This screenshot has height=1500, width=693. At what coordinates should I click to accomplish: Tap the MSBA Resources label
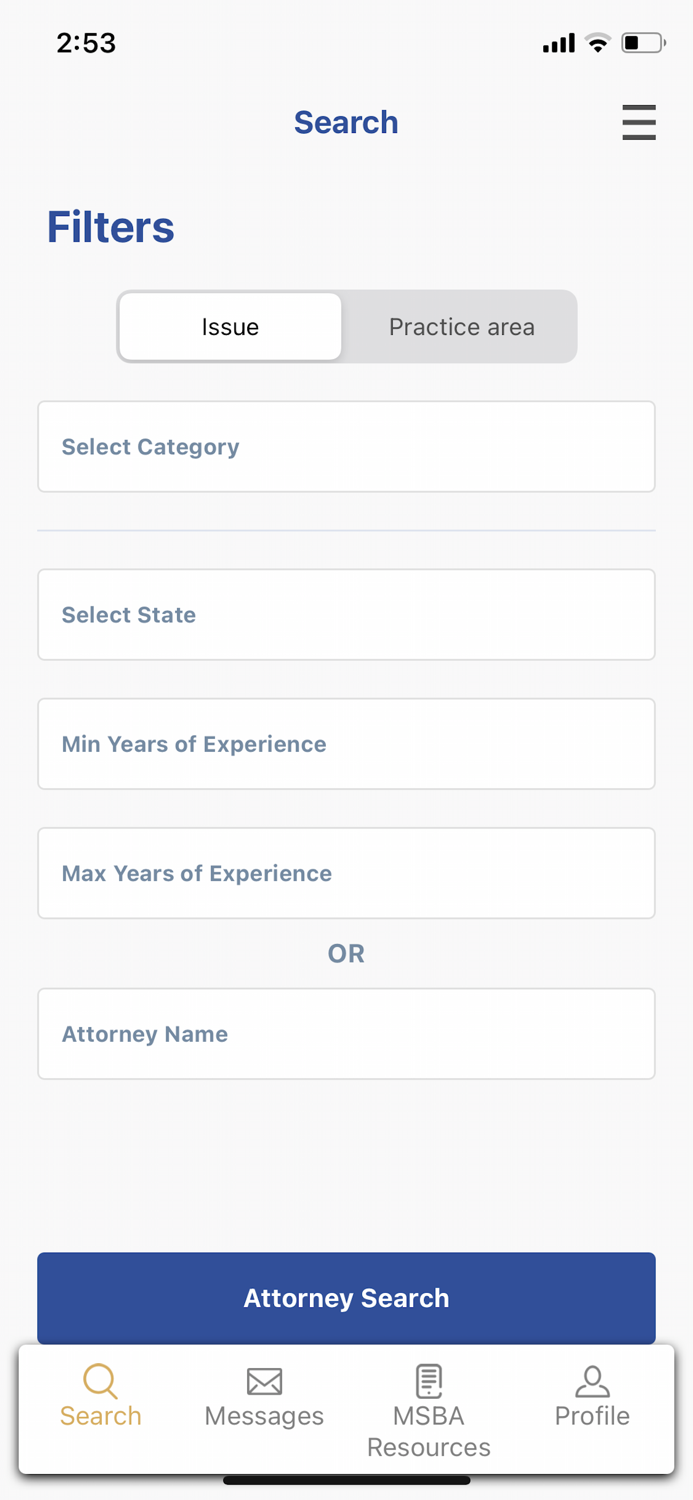coord(428,1431)
